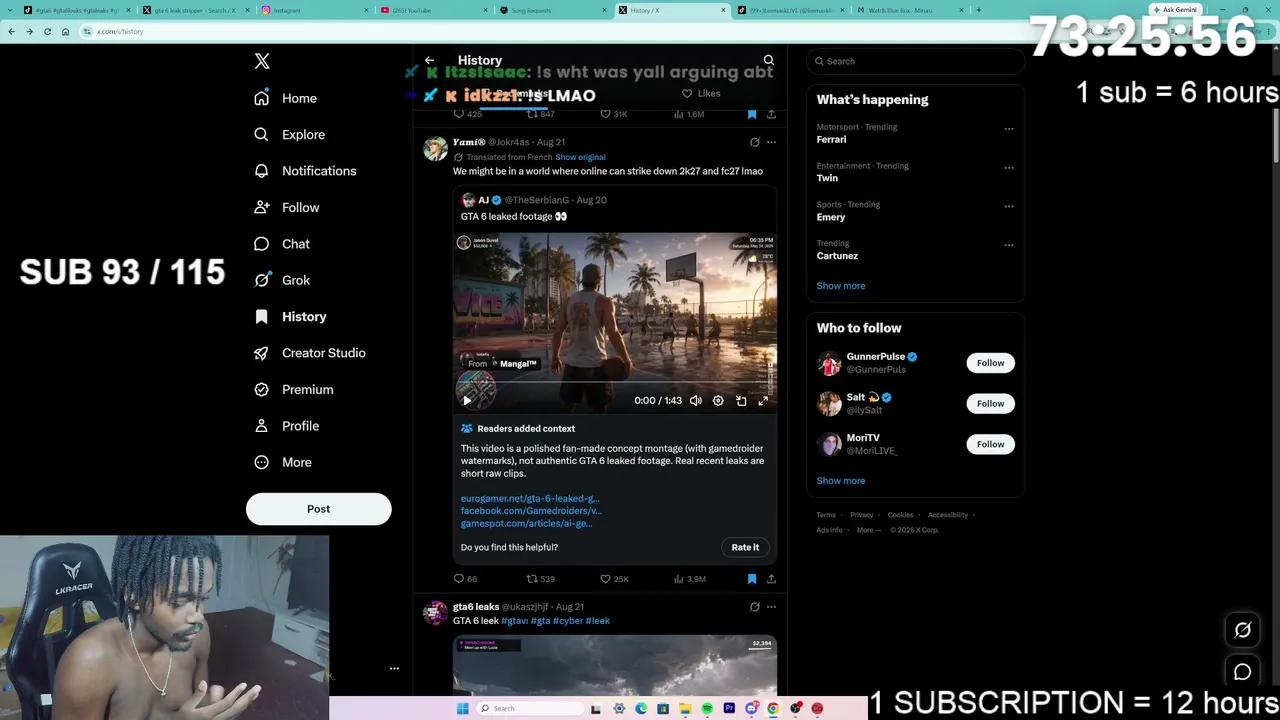Open the Windows Start menu
The width and height of the screenshot is (1280, 720).
pyautogui.click(x=462, y=709)
